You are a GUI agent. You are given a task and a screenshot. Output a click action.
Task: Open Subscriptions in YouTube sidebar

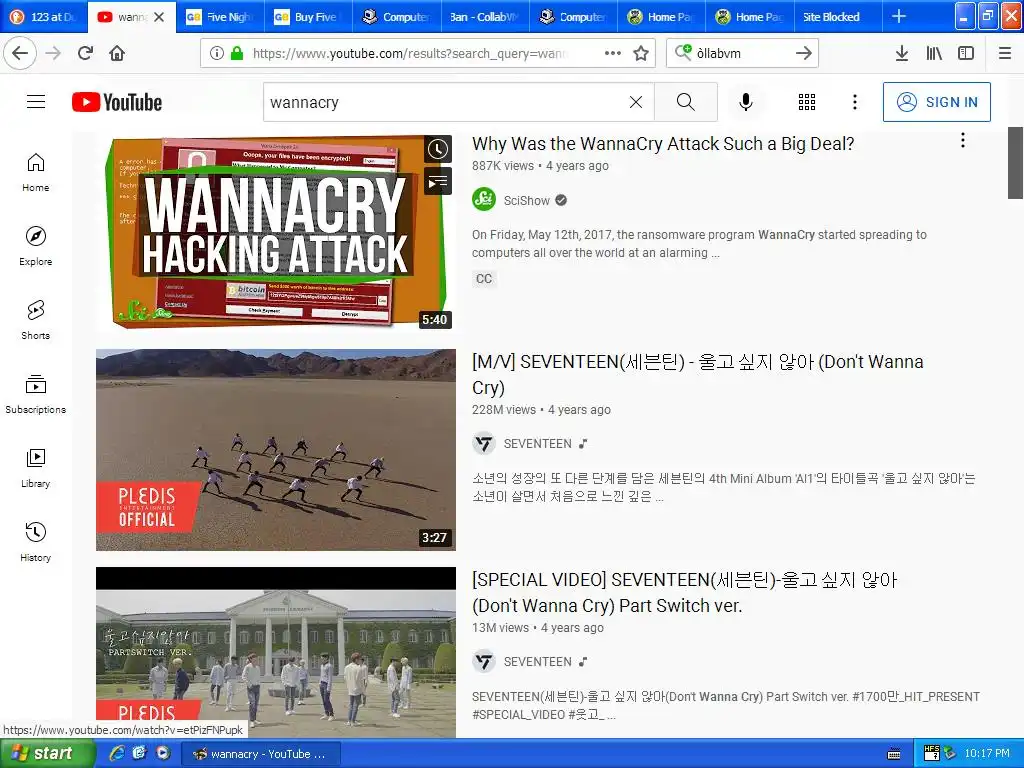[36, 394]
